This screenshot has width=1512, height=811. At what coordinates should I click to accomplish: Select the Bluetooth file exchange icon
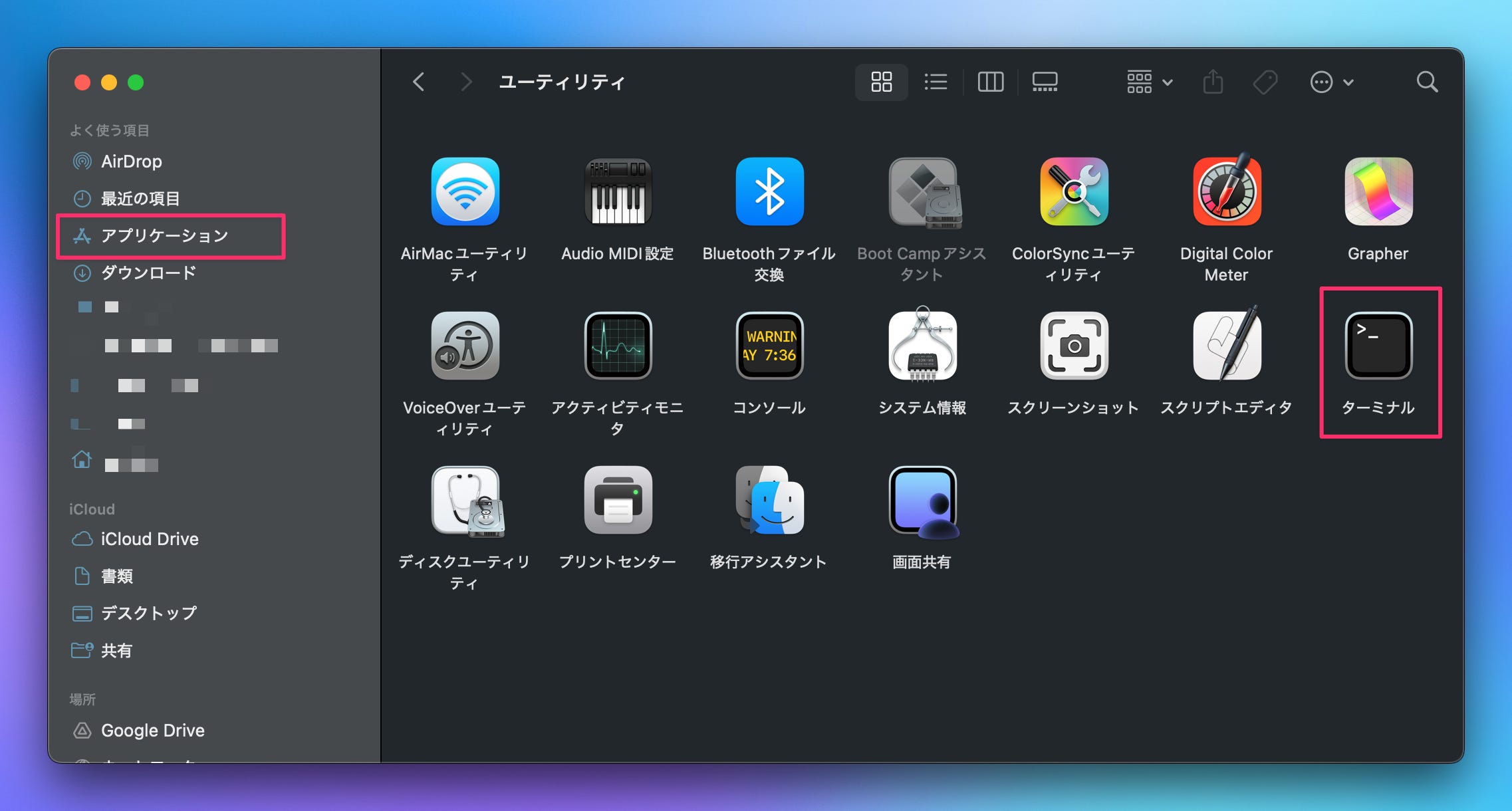point(769,191)
